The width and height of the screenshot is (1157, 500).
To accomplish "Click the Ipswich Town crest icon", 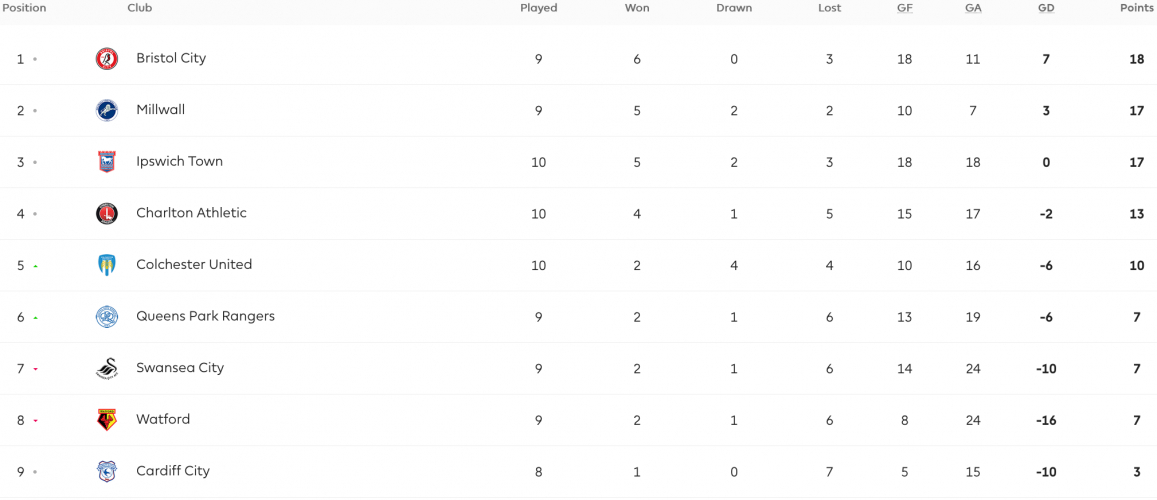I will pos(107,162).
